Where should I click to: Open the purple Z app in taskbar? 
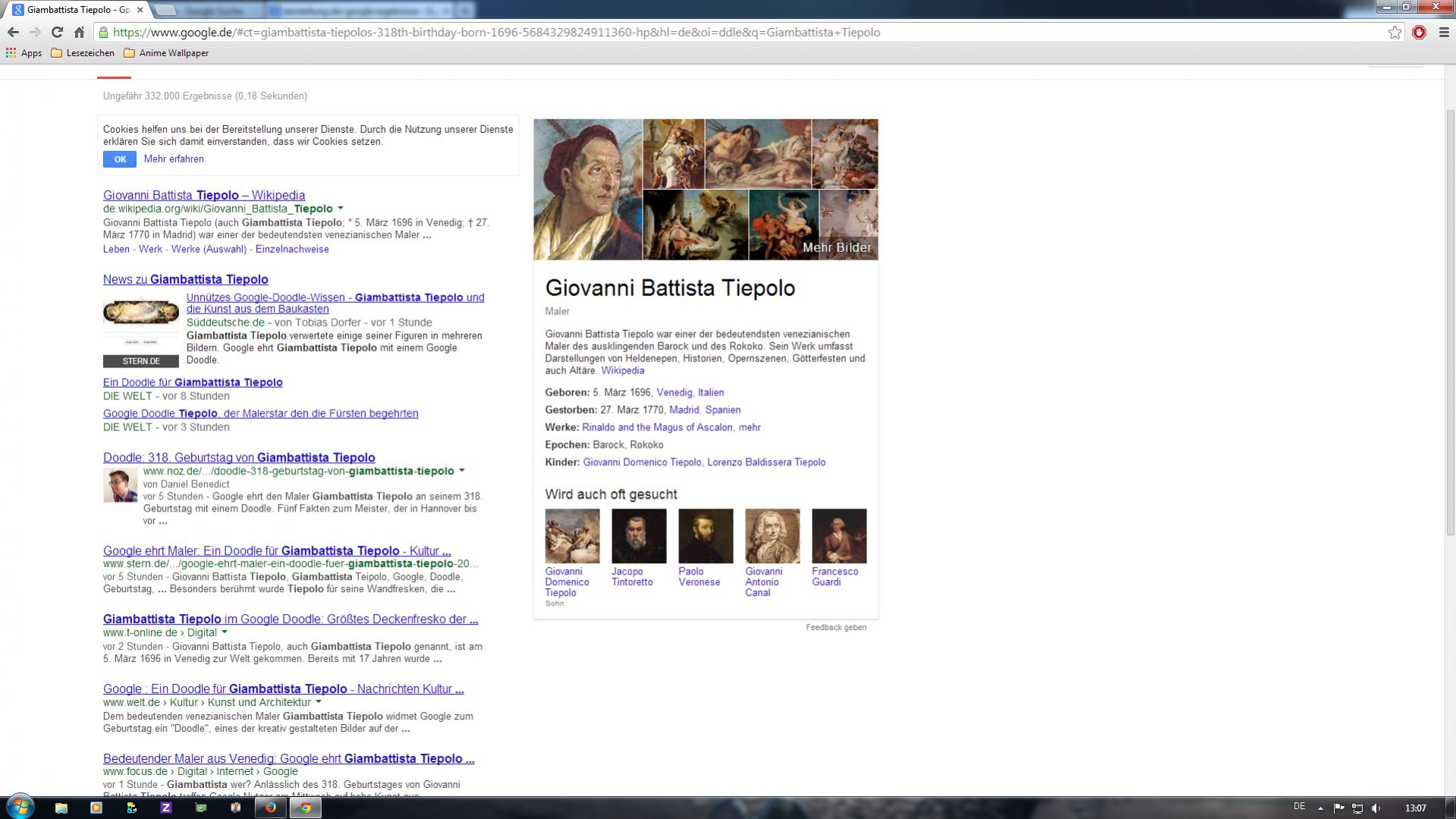point(166,808)
